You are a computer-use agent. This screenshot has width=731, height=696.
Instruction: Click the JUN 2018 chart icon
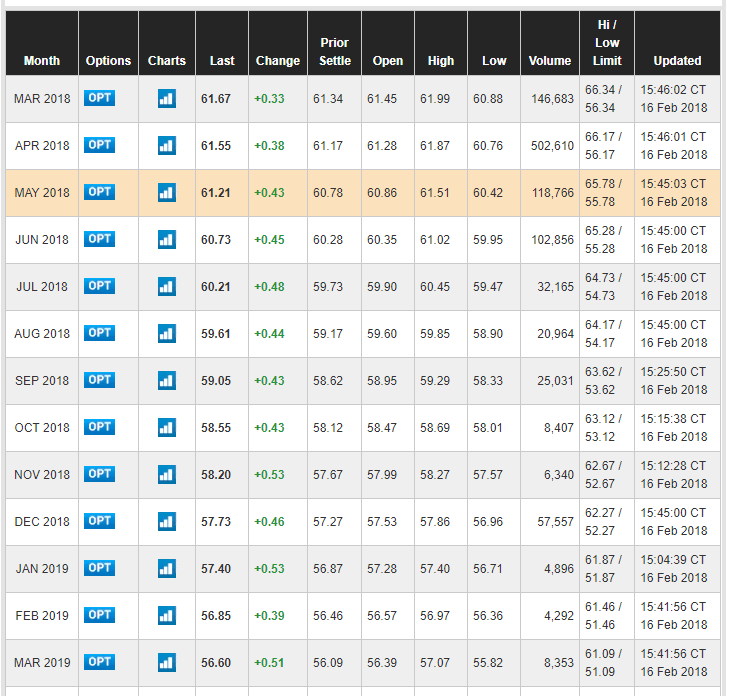pos(166,239)
